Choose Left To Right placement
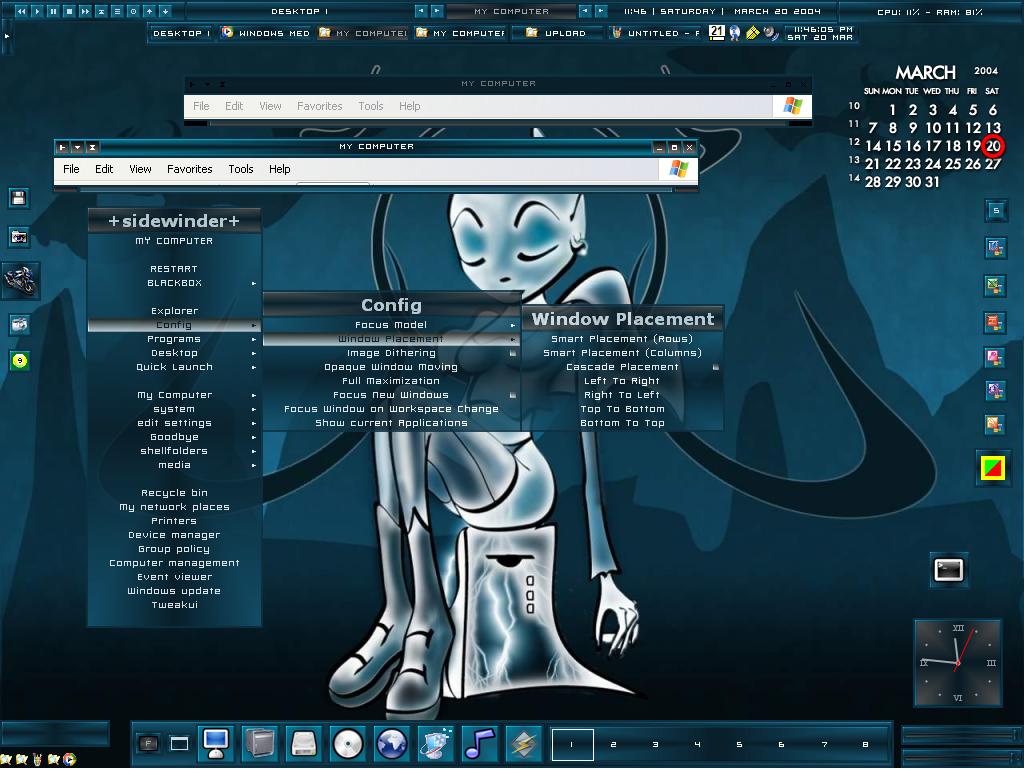The image size is (1024, 770). (x=622, y=381)
